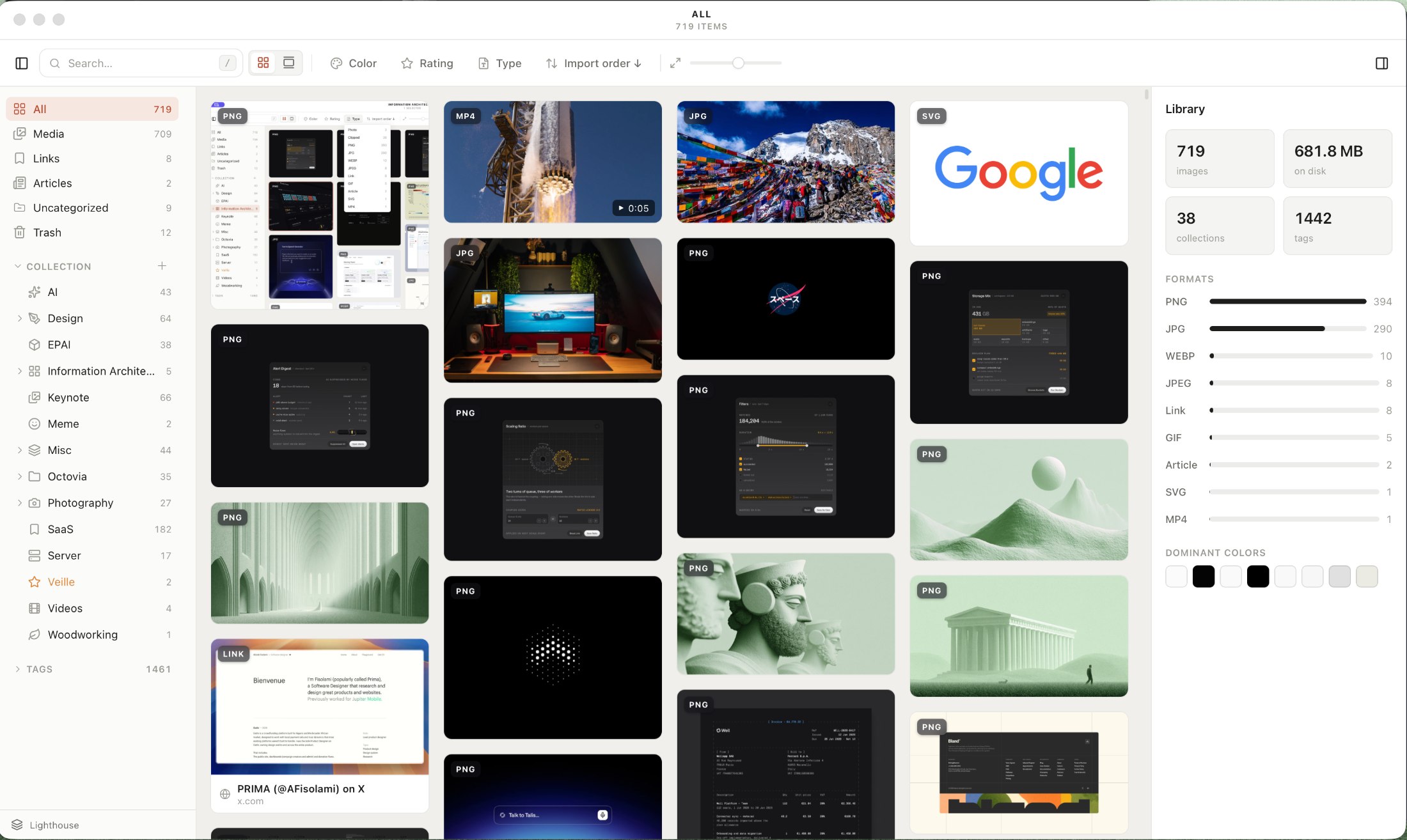1407x840 pixels.
Task: Open the Trash
Action: 92,233
